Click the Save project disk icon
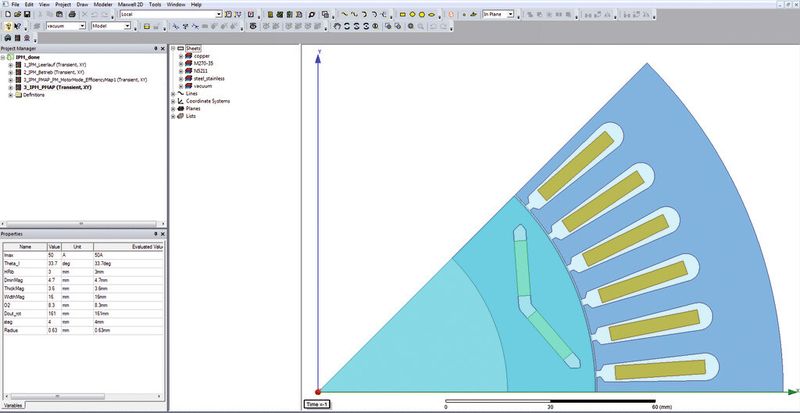800x413 pixels. [x=27, y=16]
